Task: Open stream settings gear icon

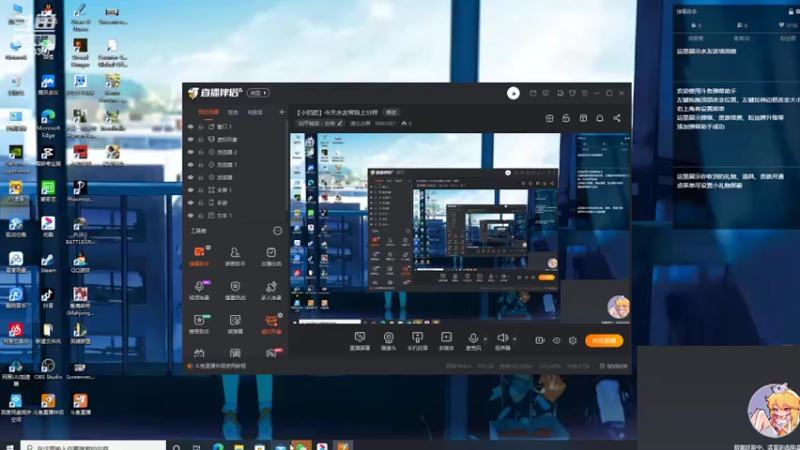Action: click(573, 340)
